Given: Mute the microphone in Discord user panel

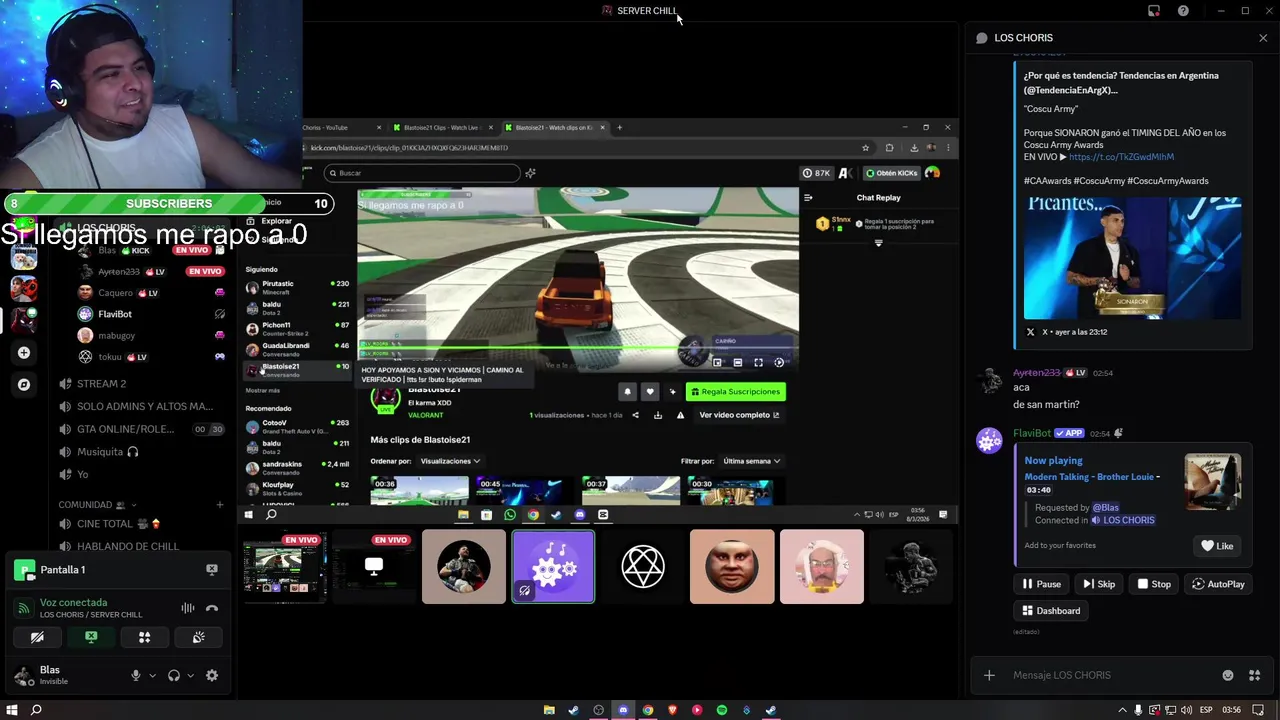Looking at the screenshot, I should pyautogui.click(x=136, y=676).
